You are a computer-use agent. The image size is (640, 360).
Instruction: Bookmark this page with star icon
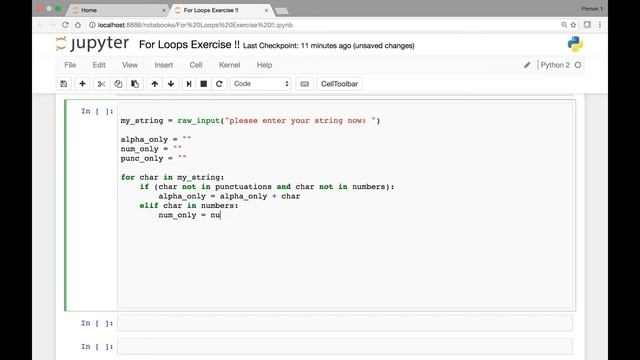[573, 25]
